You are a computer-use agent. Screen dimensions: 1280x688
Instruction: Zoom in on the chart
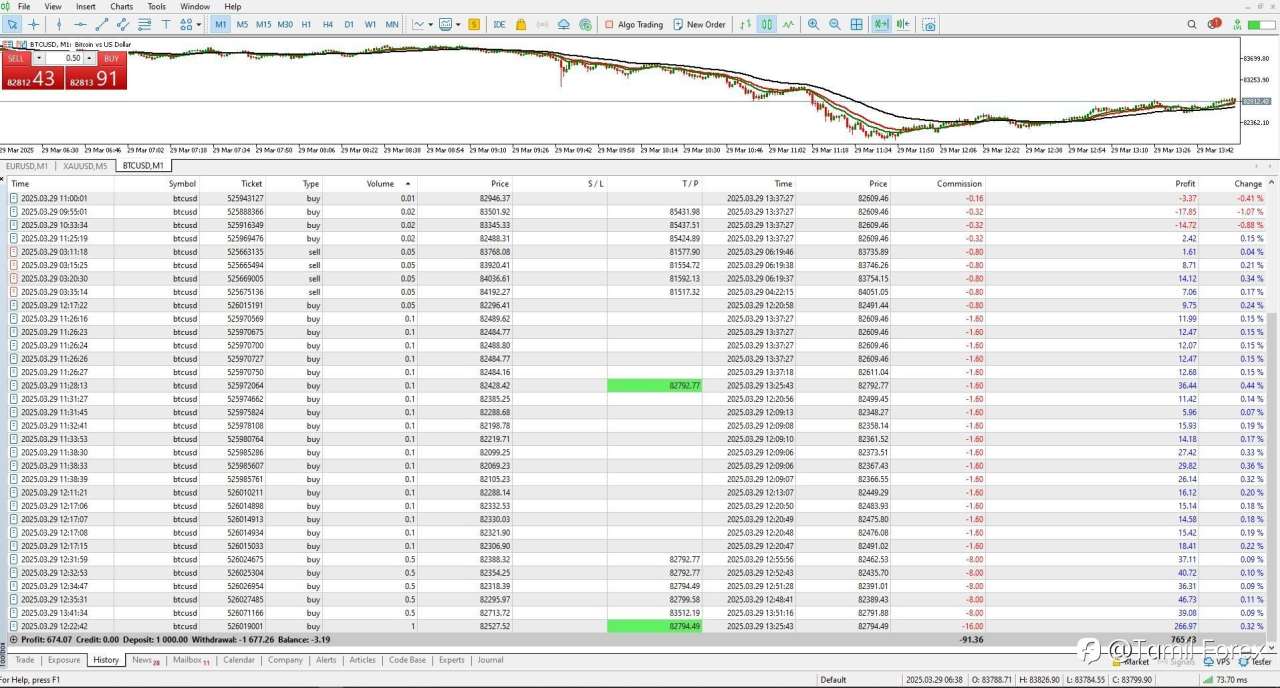(813, 24)
